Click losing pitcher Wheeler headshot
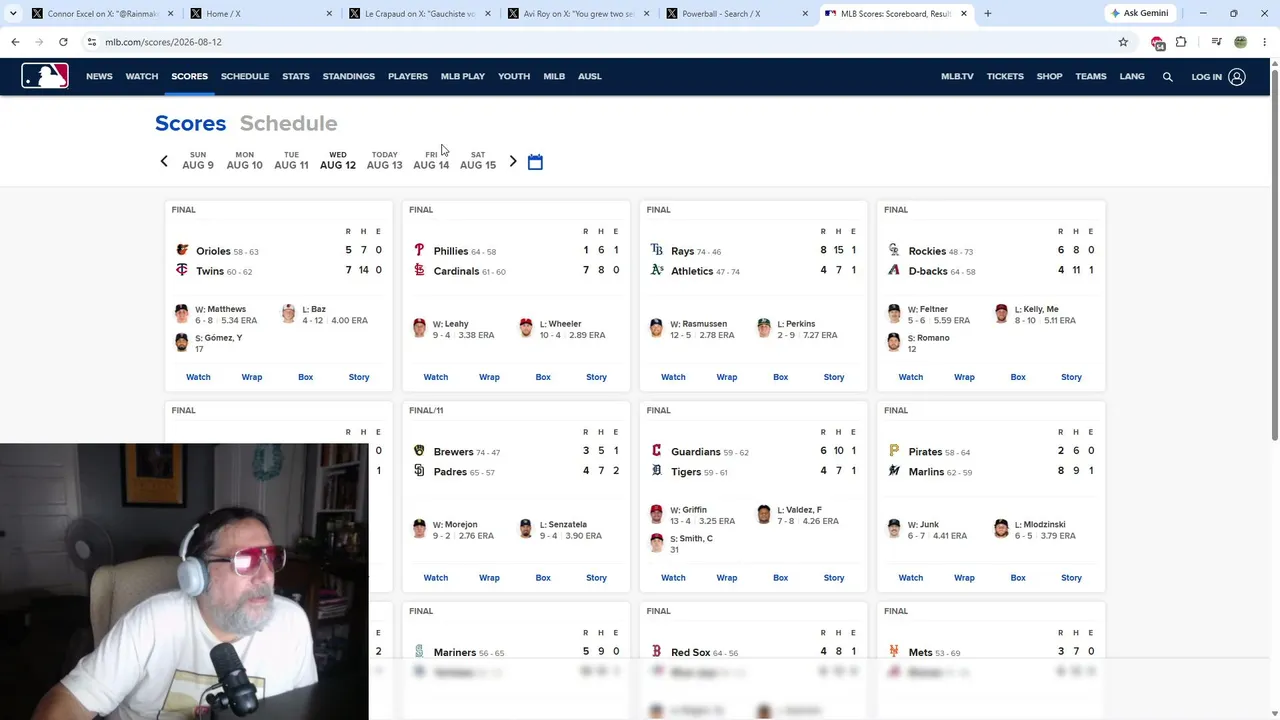 (526, 329)
